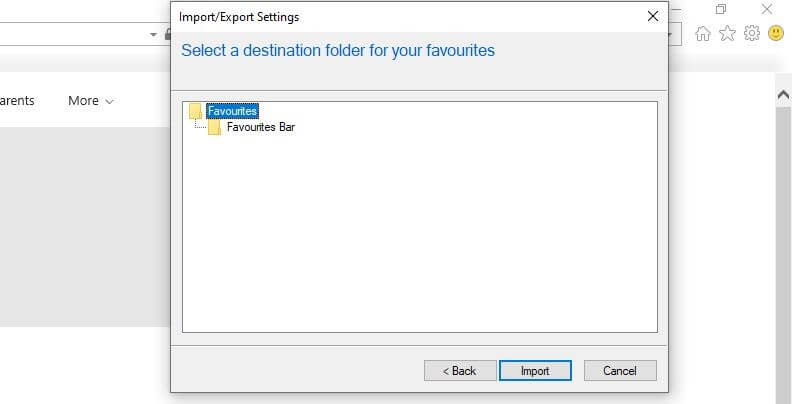Click the Import button
The width and height of the screenshot is (792, 404).
535,371
